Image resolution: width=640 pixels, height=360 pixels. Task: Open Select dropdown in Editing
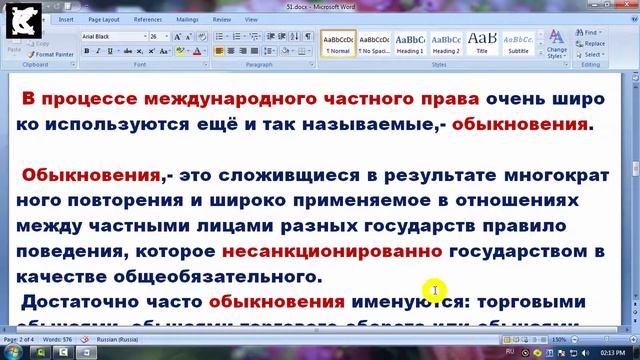coord(591,54)
